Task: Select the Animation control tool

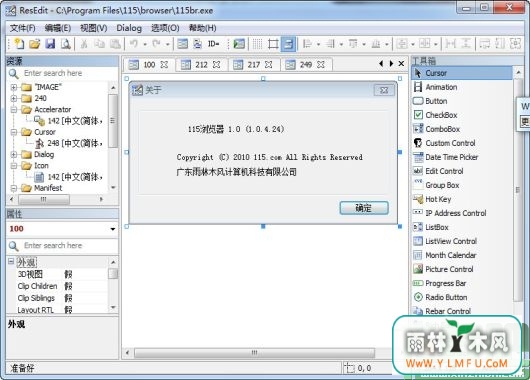Action: tap(462, 87)
